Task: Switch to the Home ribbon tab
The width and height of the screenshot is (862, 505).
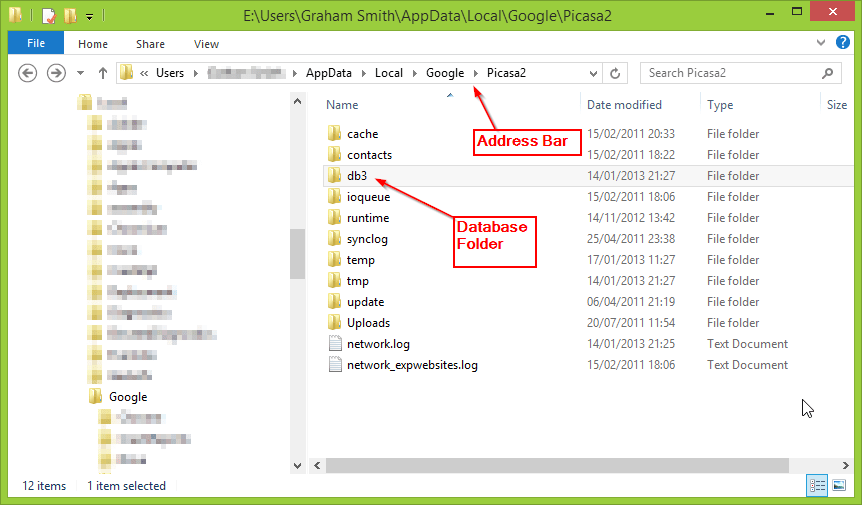Action: (93, 44)
